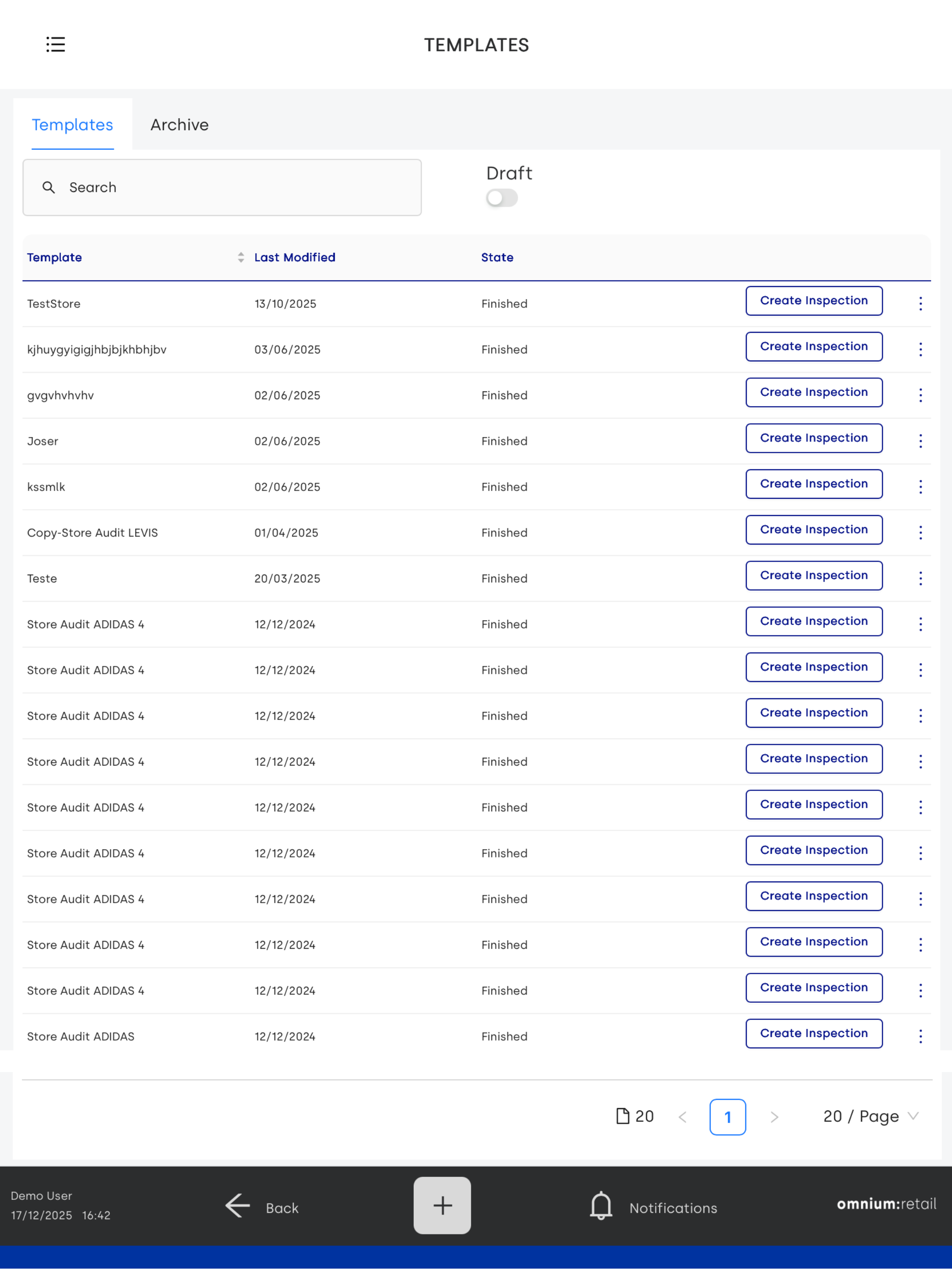The image size is (952, 1270).
Task: Sort by the Template column arrows
Action: point(241,257)
